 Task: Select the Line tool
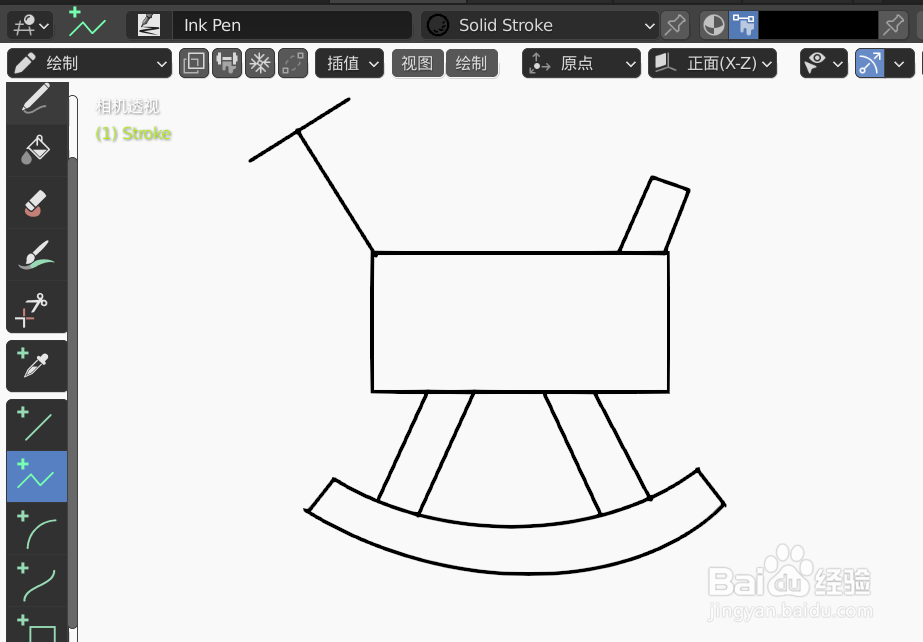[x=36, y=424]
